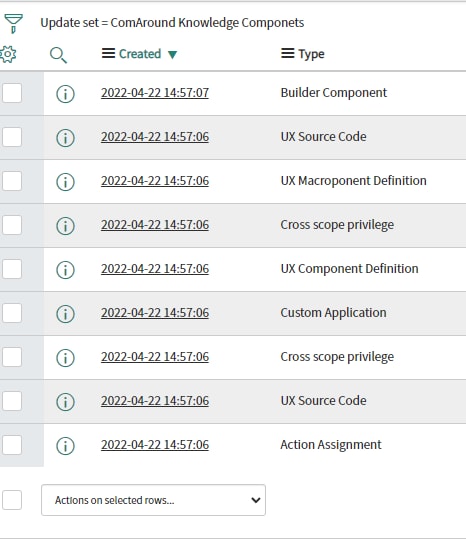Click Builder Component type cell

coord(334,93)
